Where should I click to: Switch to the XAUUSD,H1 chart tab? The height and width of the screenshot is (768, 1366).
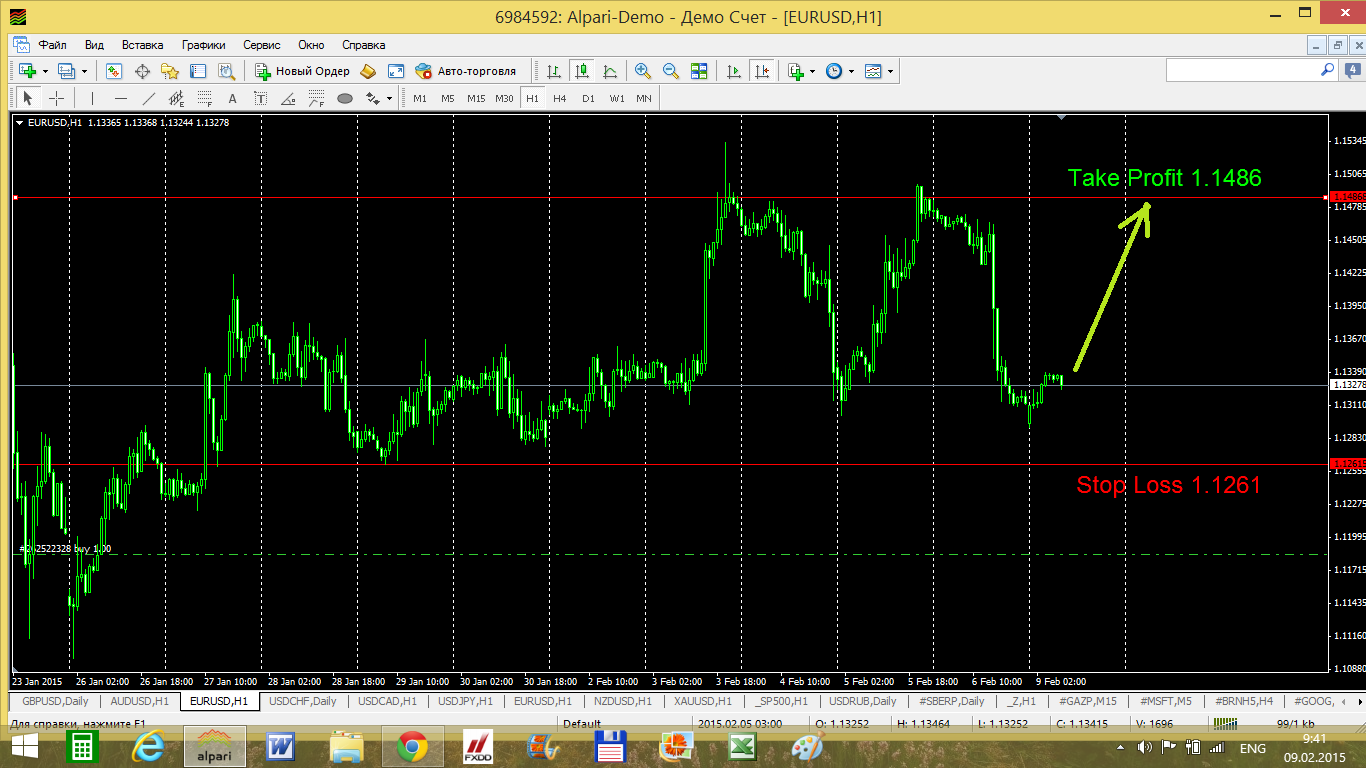(701, 701)
